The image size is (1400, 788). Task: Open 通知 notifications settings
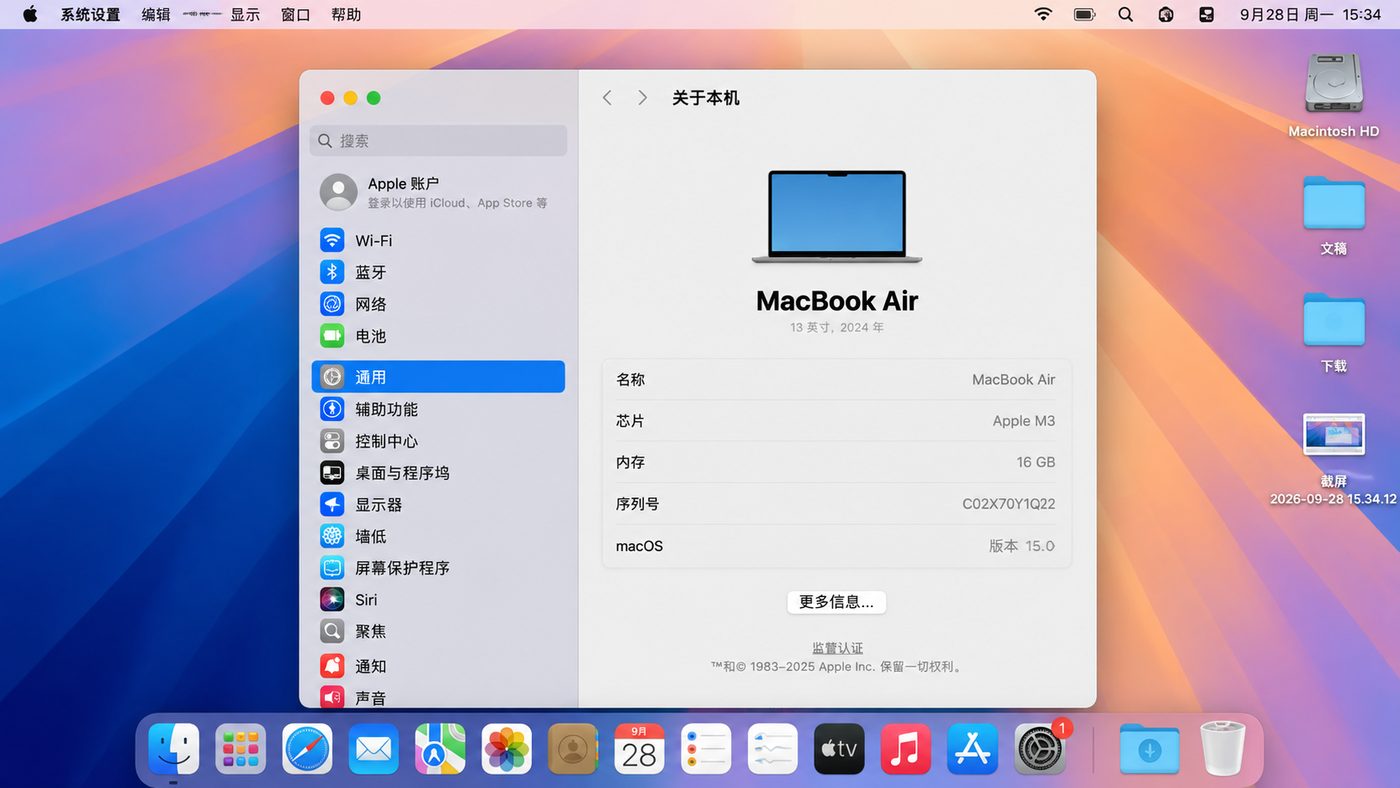point(438,666)
